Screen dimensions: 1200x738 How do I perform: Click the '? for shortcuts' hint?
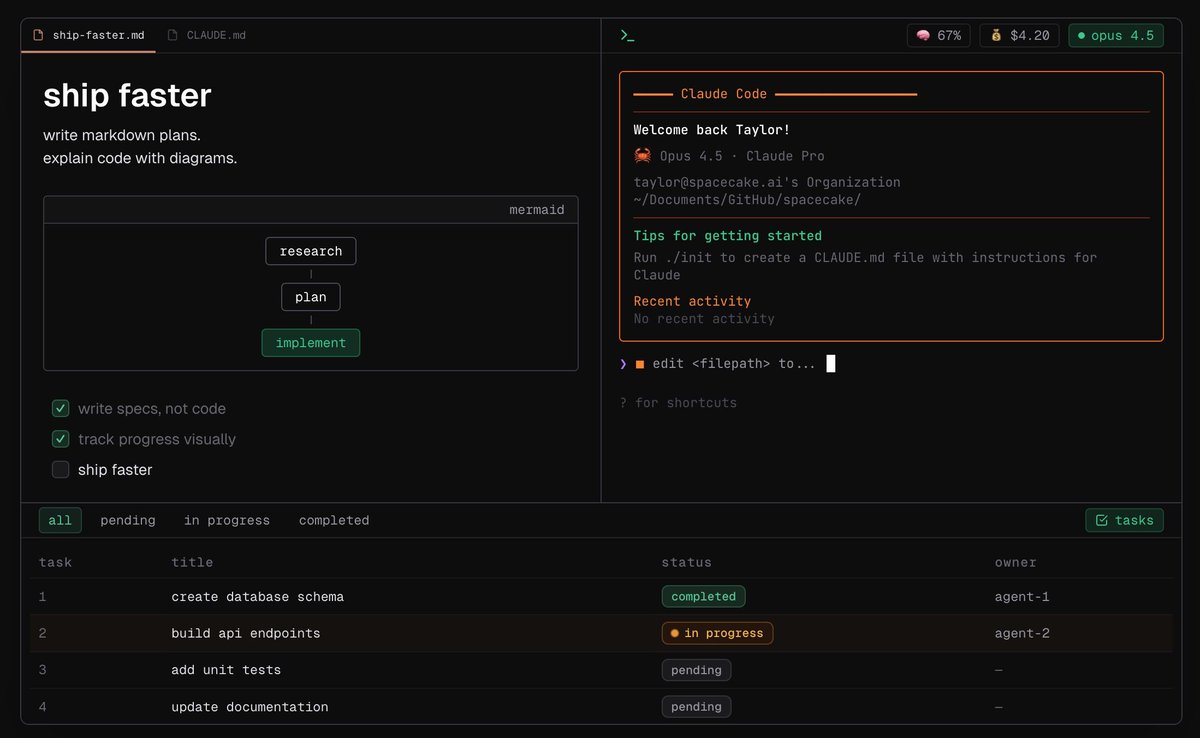678,403
